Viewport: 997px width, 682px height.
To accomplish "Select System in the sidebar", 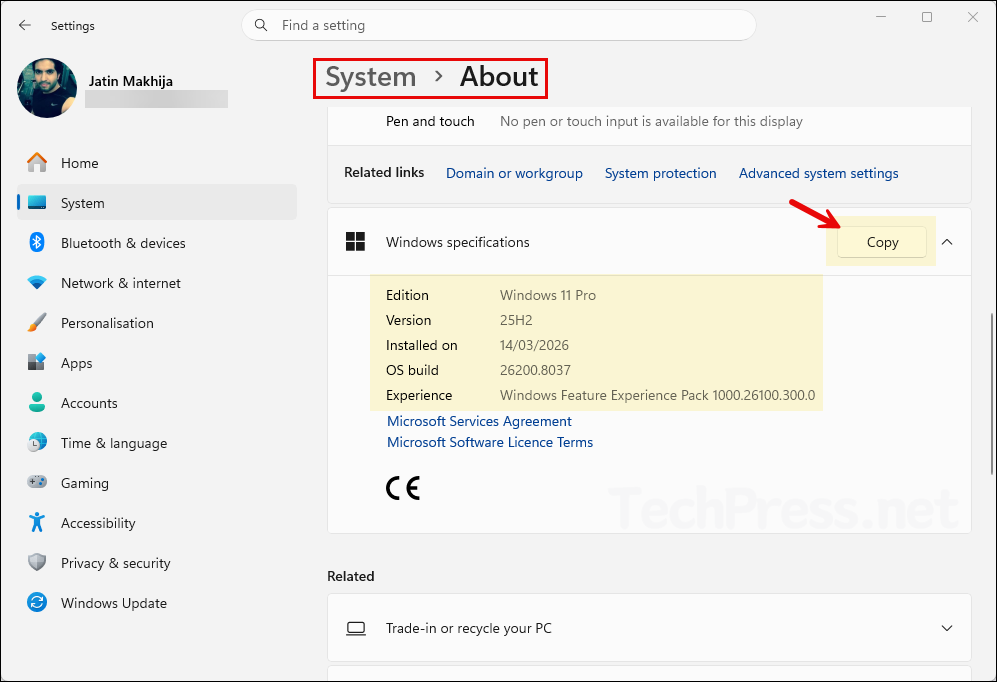I will 80,203.
